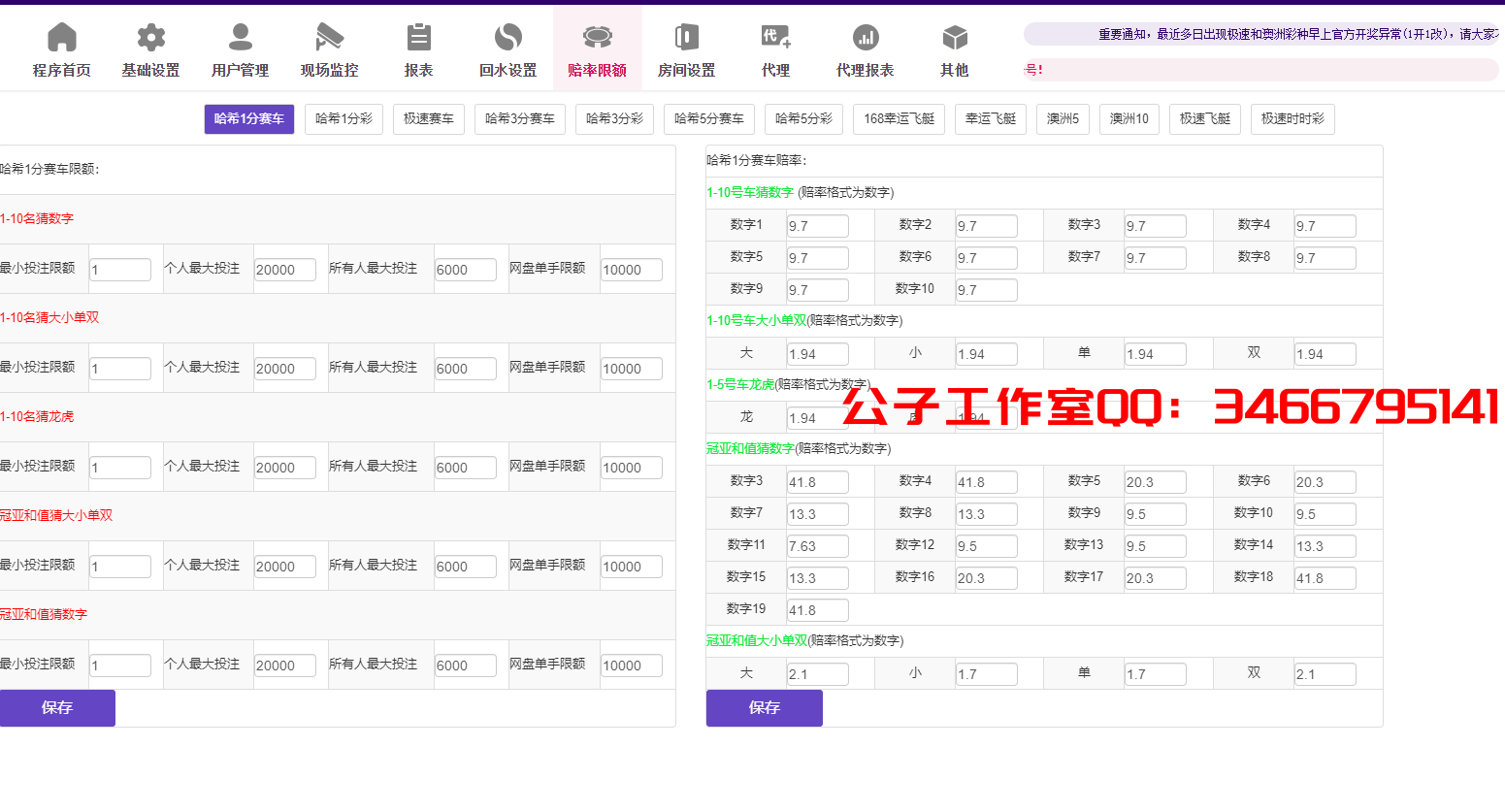Edit 冠亚和值 数字3 odds field
The width and height of the screenshot is (1505, 812).
(818, 482)
